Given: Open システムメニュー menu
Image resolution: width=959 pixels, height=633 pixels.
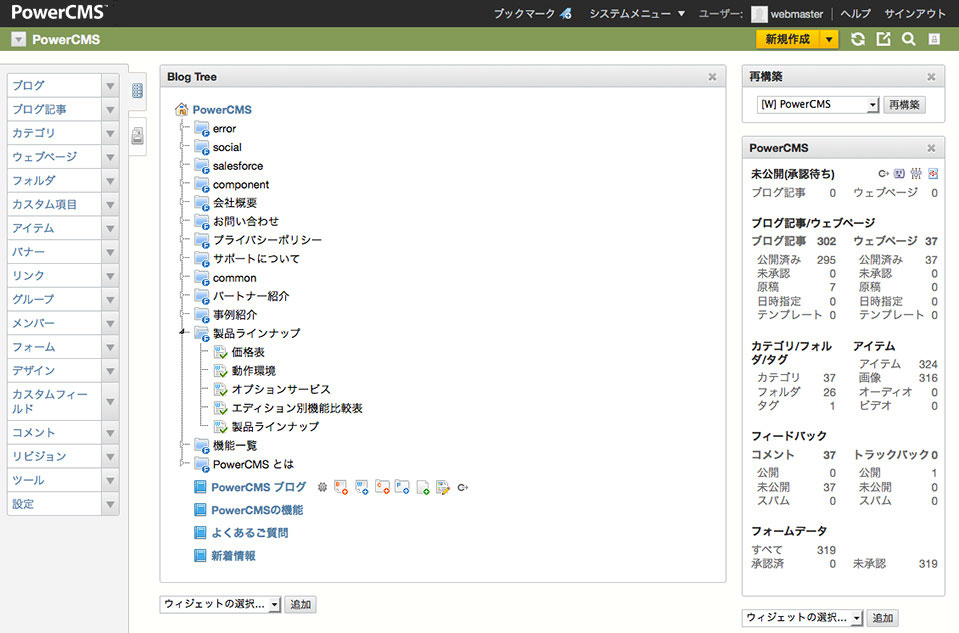Looking at the screenshot, I should [x=637, y=13].
